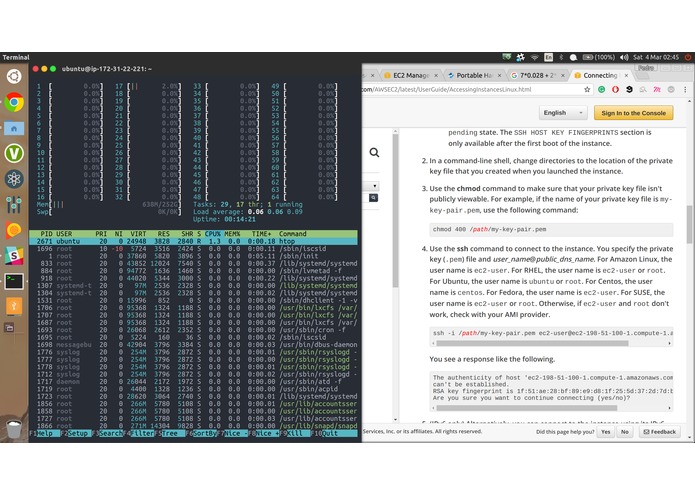The image size is (695, 494).
Task: Click the horizontal scrollbar under ssh -i code
Action: pos(532,343)
